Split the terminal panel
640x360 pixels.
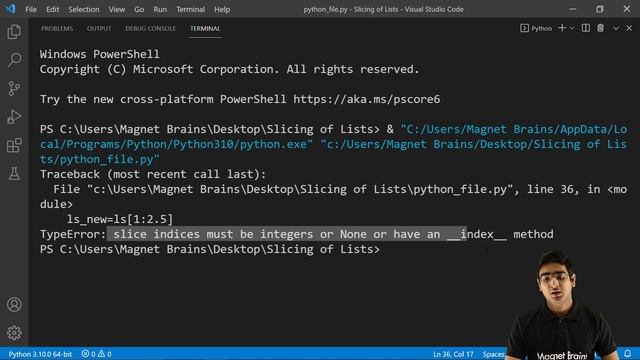tap(586, 28)
